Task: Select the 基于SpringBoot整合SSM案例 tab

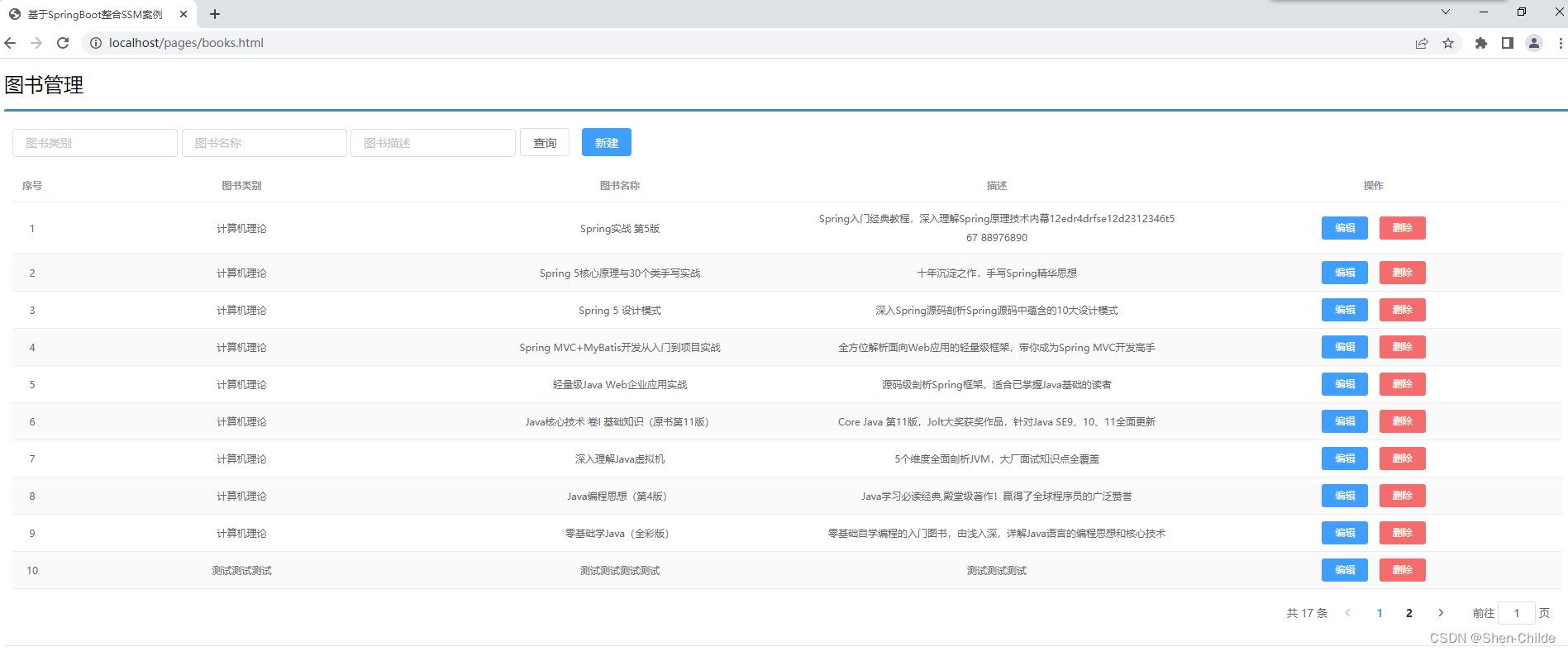Action: pyautogui.click(x=98, y=14)
